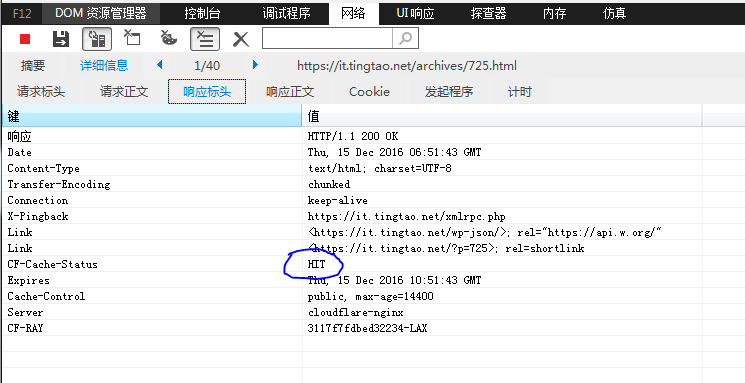745x383 pixels.
Task: Open the 探查器 tab
Action: point(488,13)
